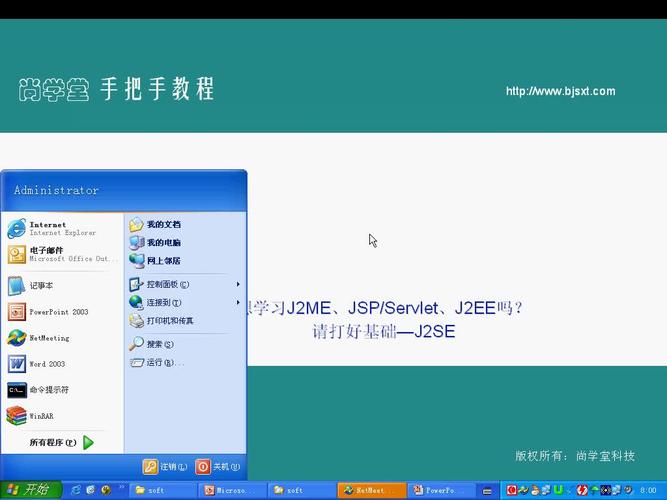Viewport: 667px width, 500px height.
Task: Click the Administrator user name header
Action: coord(56,190)
